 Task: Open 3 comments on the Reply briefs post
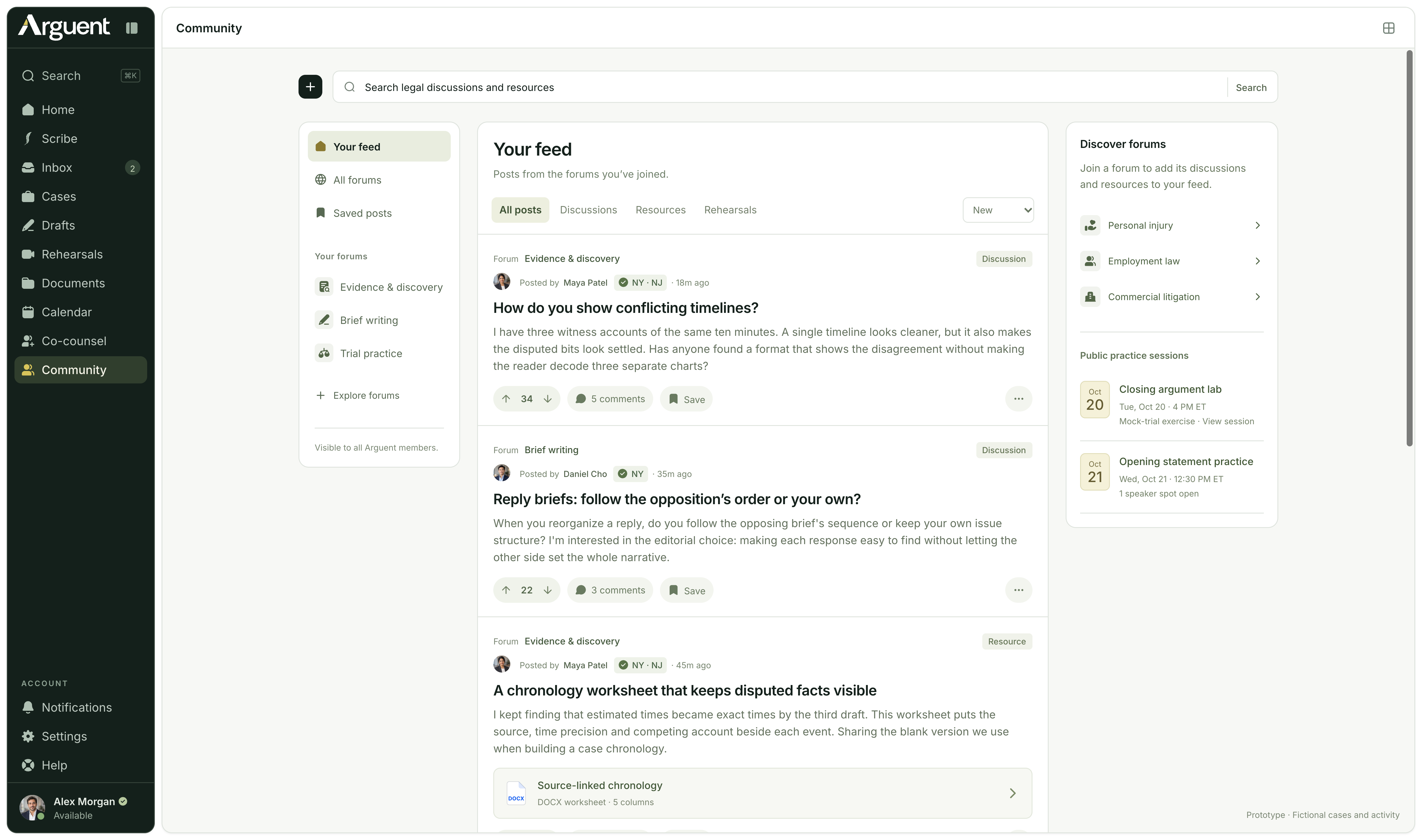(610, 590)
